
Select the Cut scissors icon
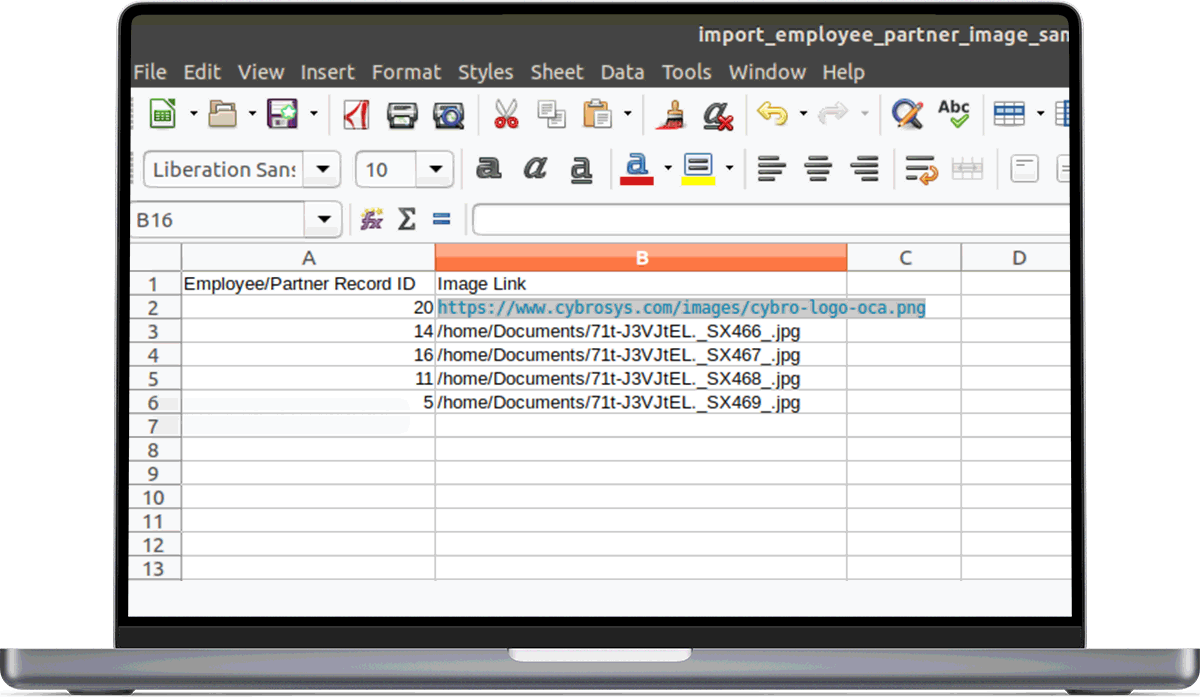506,115
